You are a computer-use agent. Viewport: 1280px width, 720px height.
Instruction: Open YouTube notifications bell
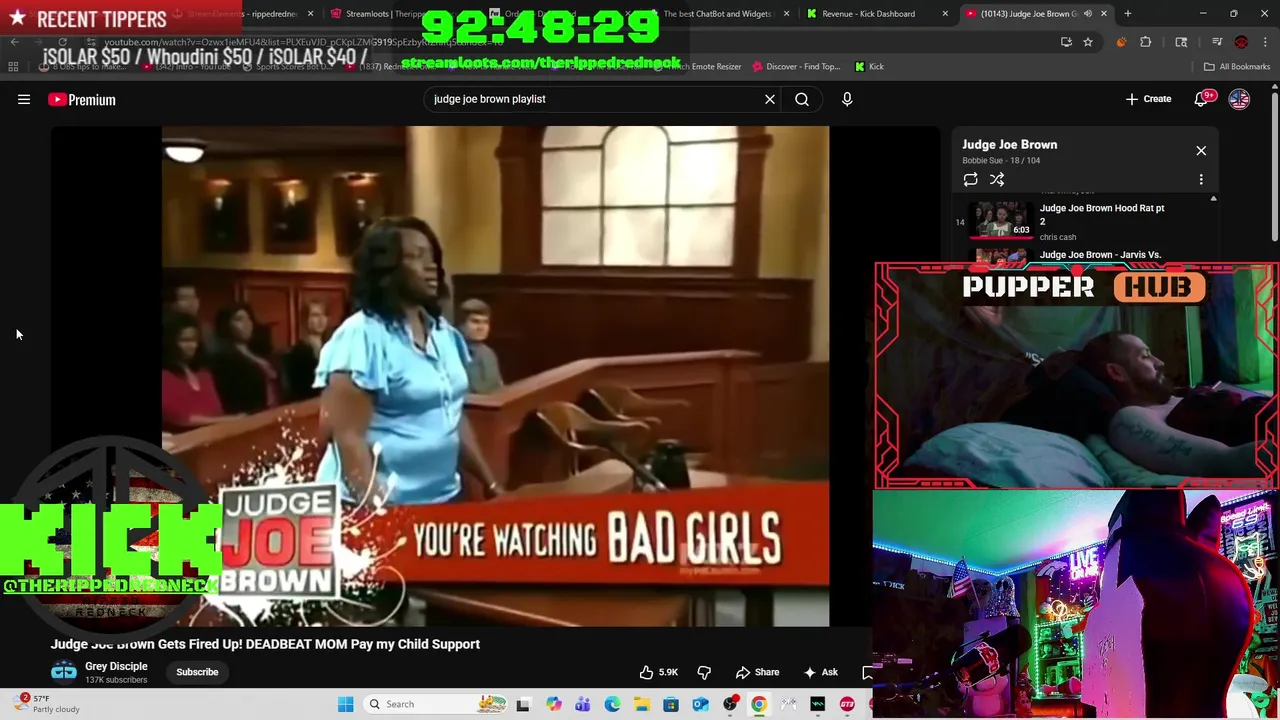coord(1203,99)
